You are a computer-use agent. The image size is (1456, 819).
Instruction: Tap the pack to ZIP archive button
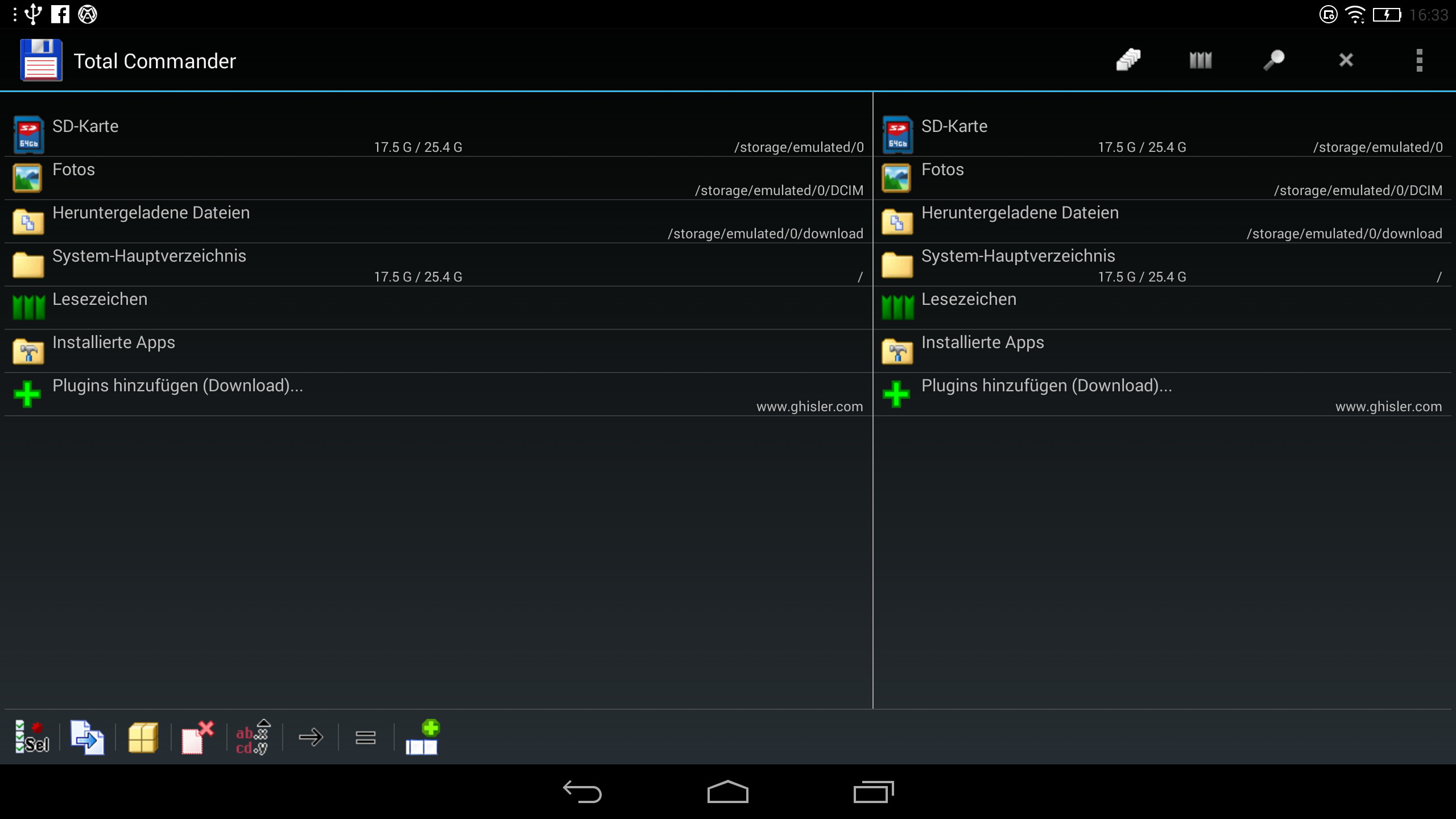pos(143,737)
